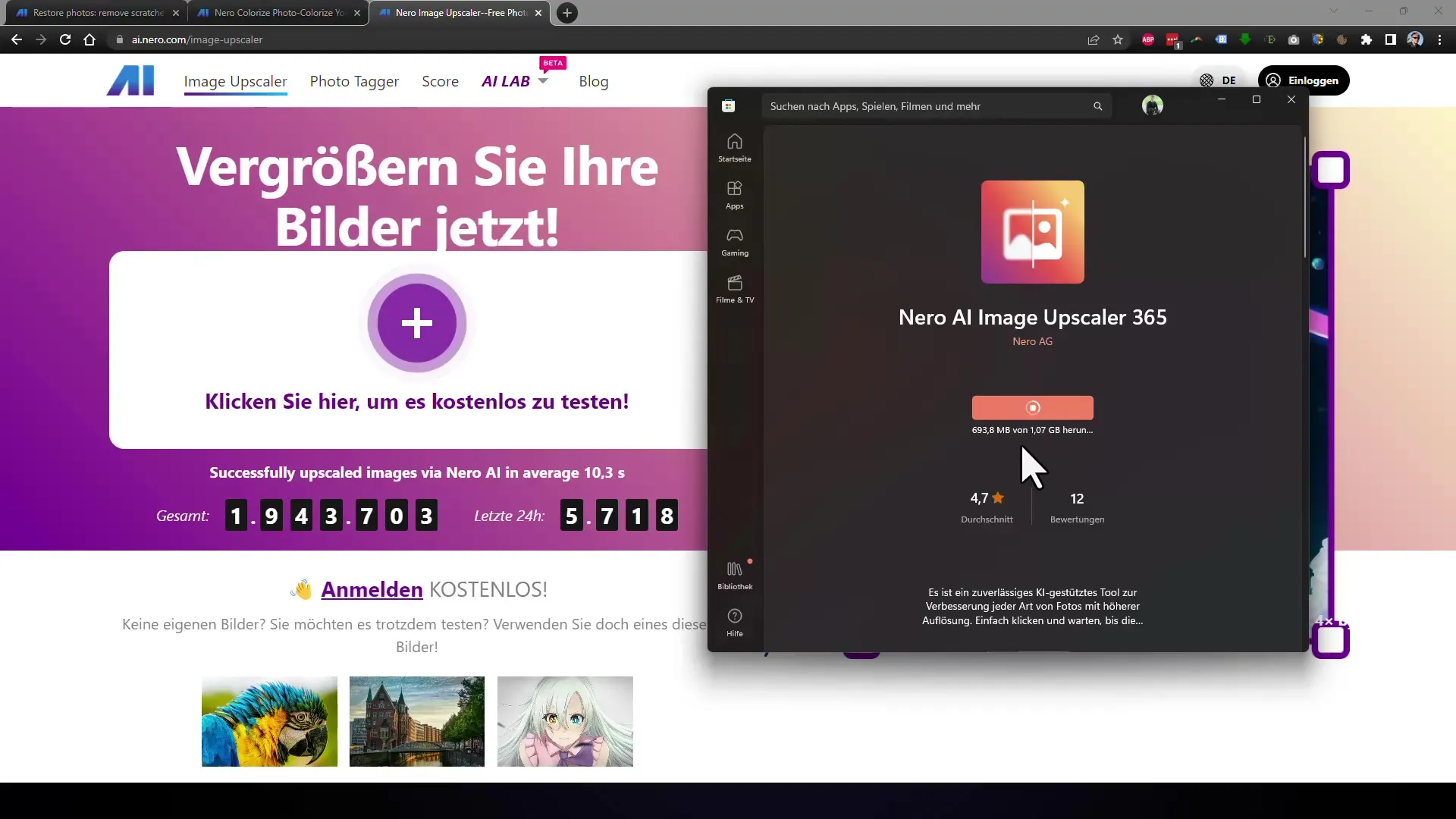
Task: Open the Blog menu item
Action: click(x=594, y=81)
